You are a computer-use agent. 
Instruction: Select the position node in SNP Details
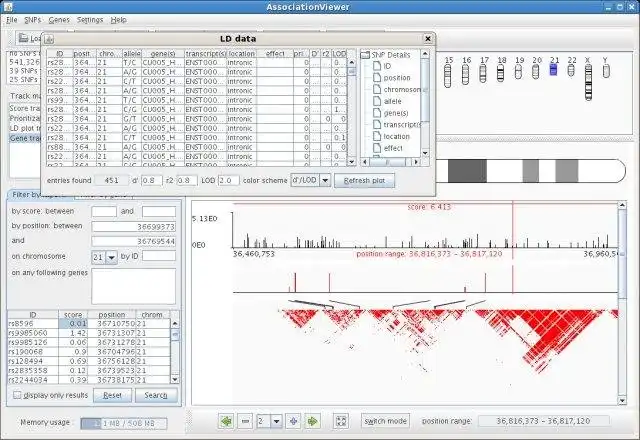point(391,78)
